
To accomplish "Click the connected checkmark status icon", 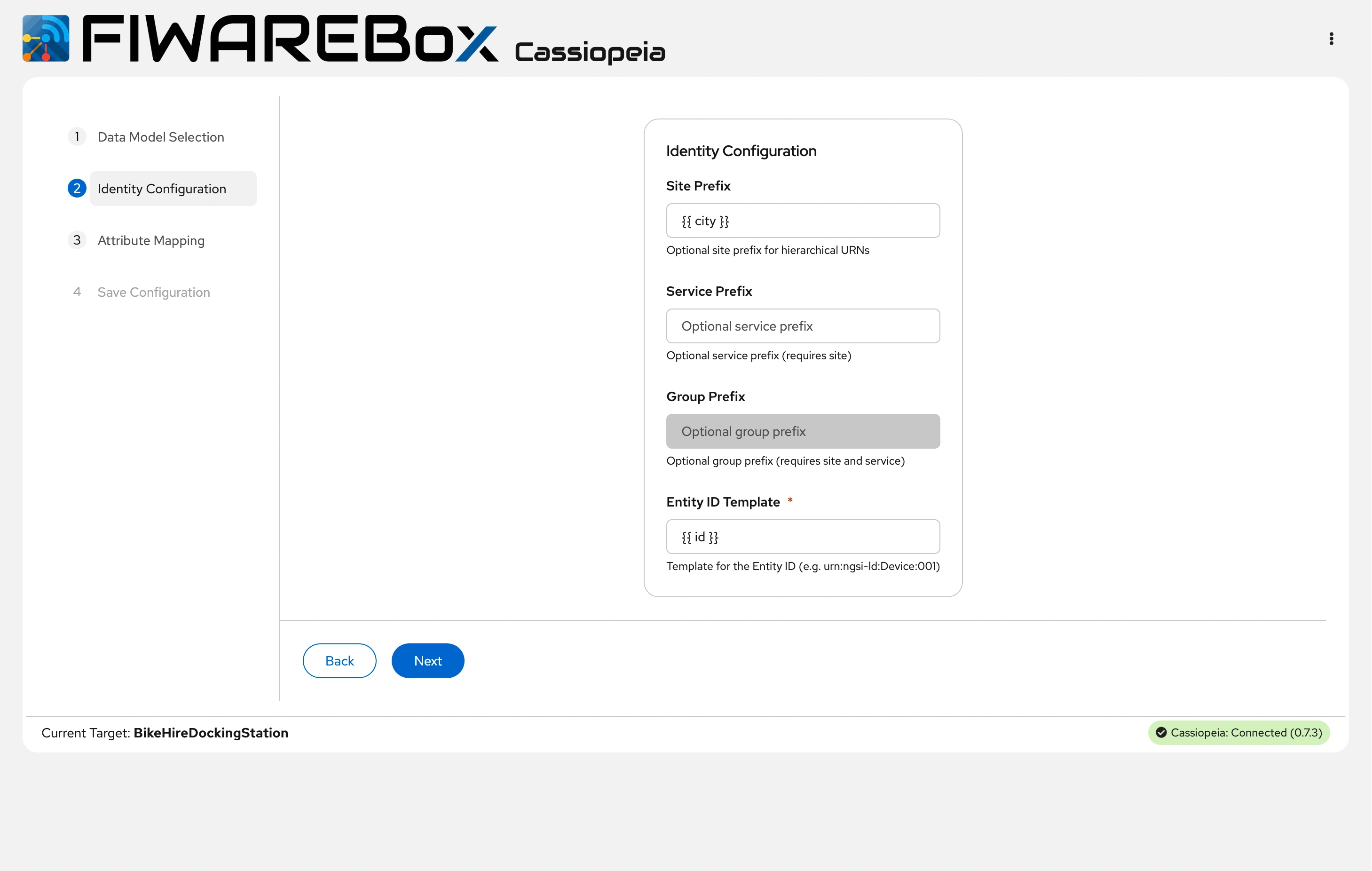I will pos(1160,732).
